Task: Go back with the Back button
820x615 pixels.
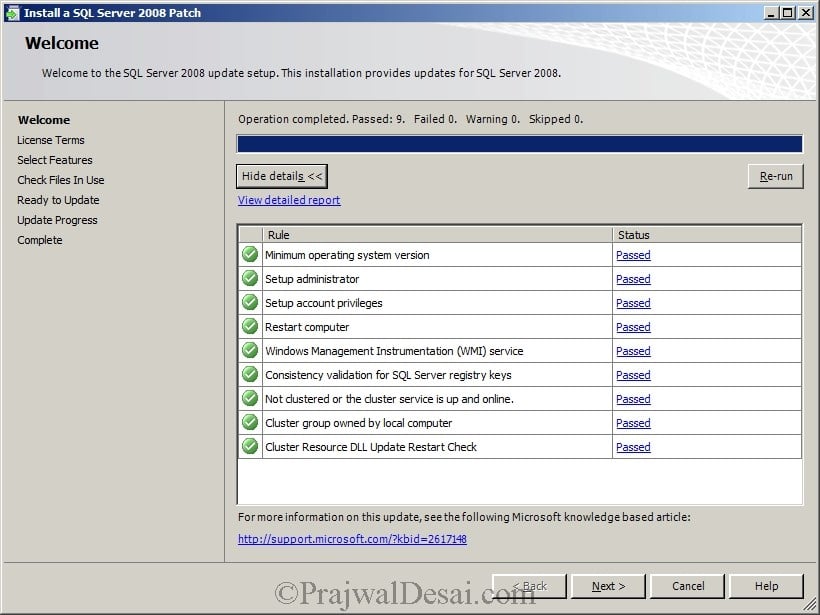Action: [529, 586]
